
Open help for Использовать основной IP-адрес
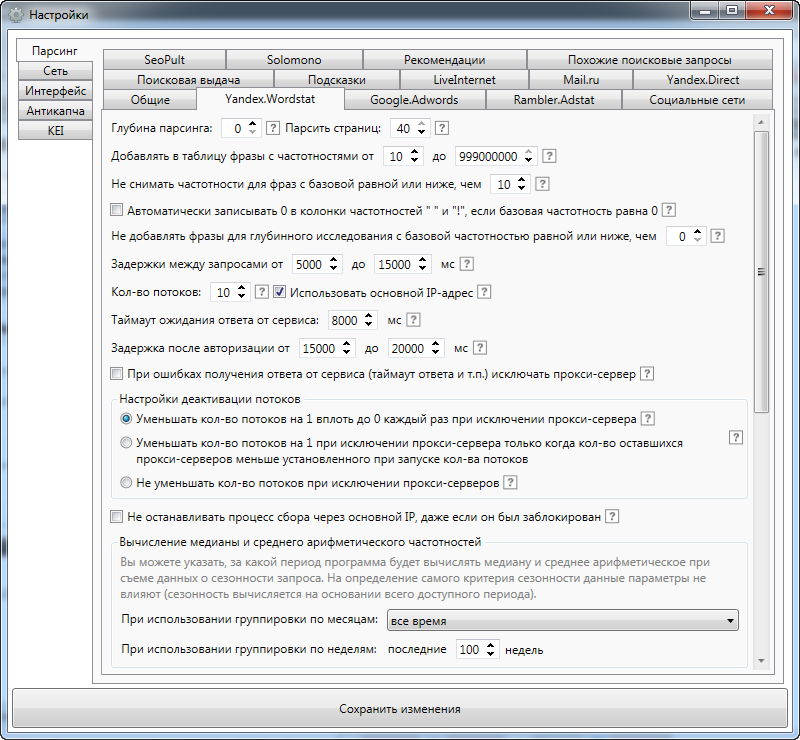tap(484, 292)
